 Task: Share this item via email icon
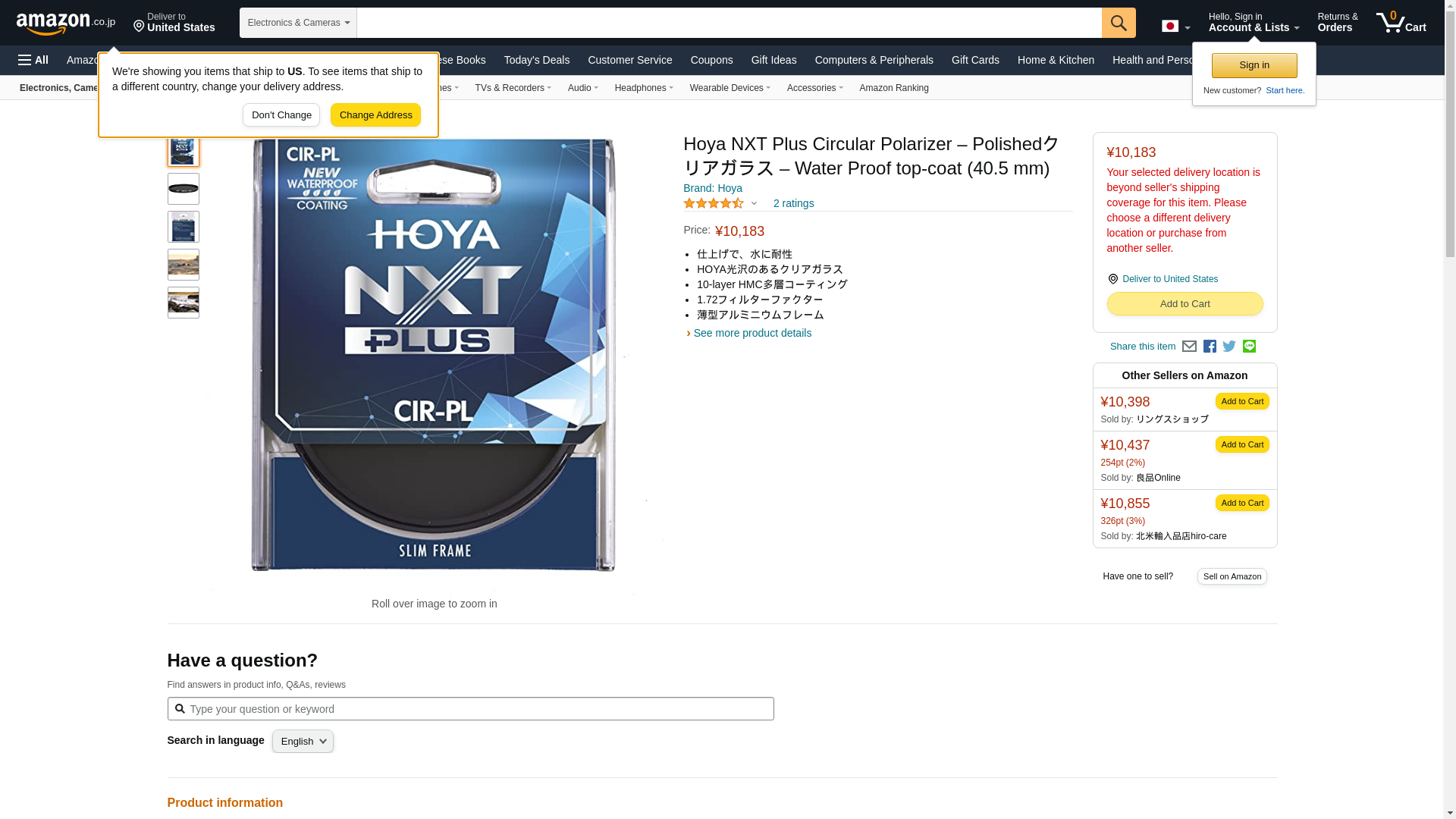(x=1189, y=347)
